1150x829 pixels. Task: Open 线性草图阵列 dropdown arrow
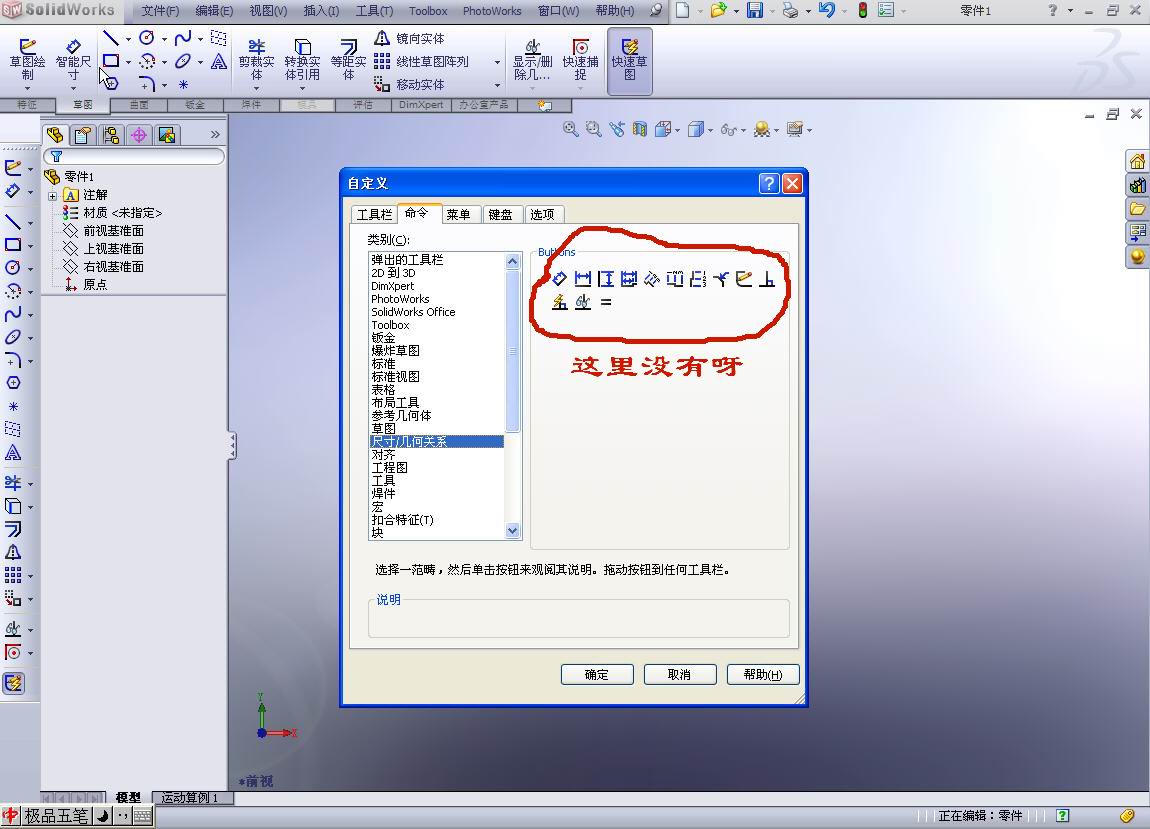[497, 62]
